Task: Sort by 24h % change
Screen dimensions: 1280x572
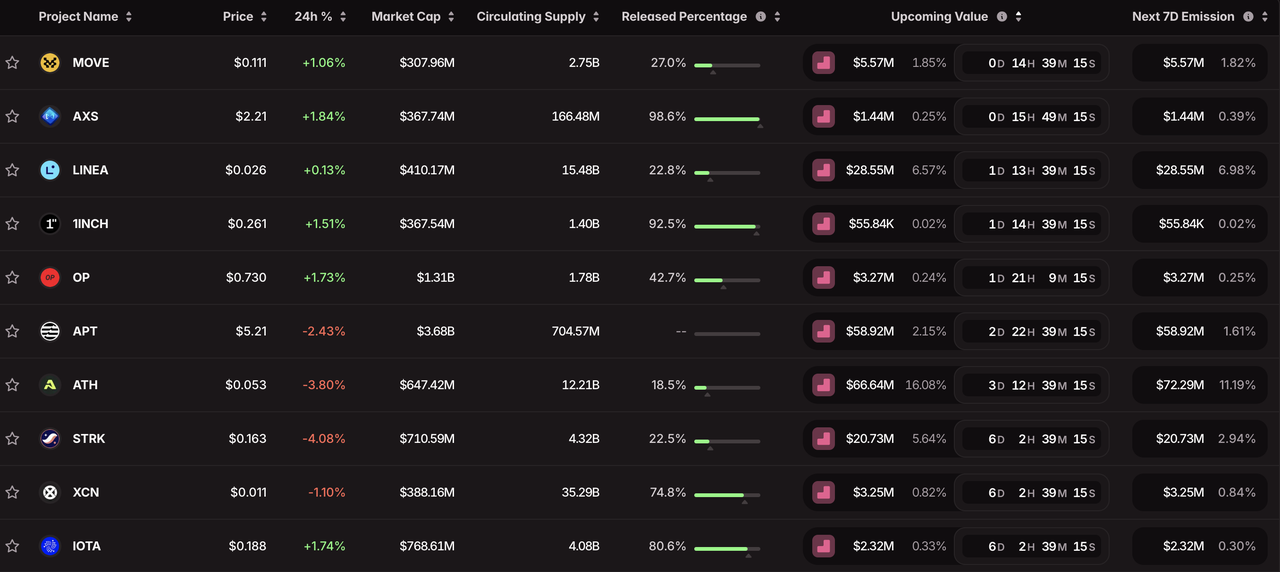Action: (x=321, y=17)
